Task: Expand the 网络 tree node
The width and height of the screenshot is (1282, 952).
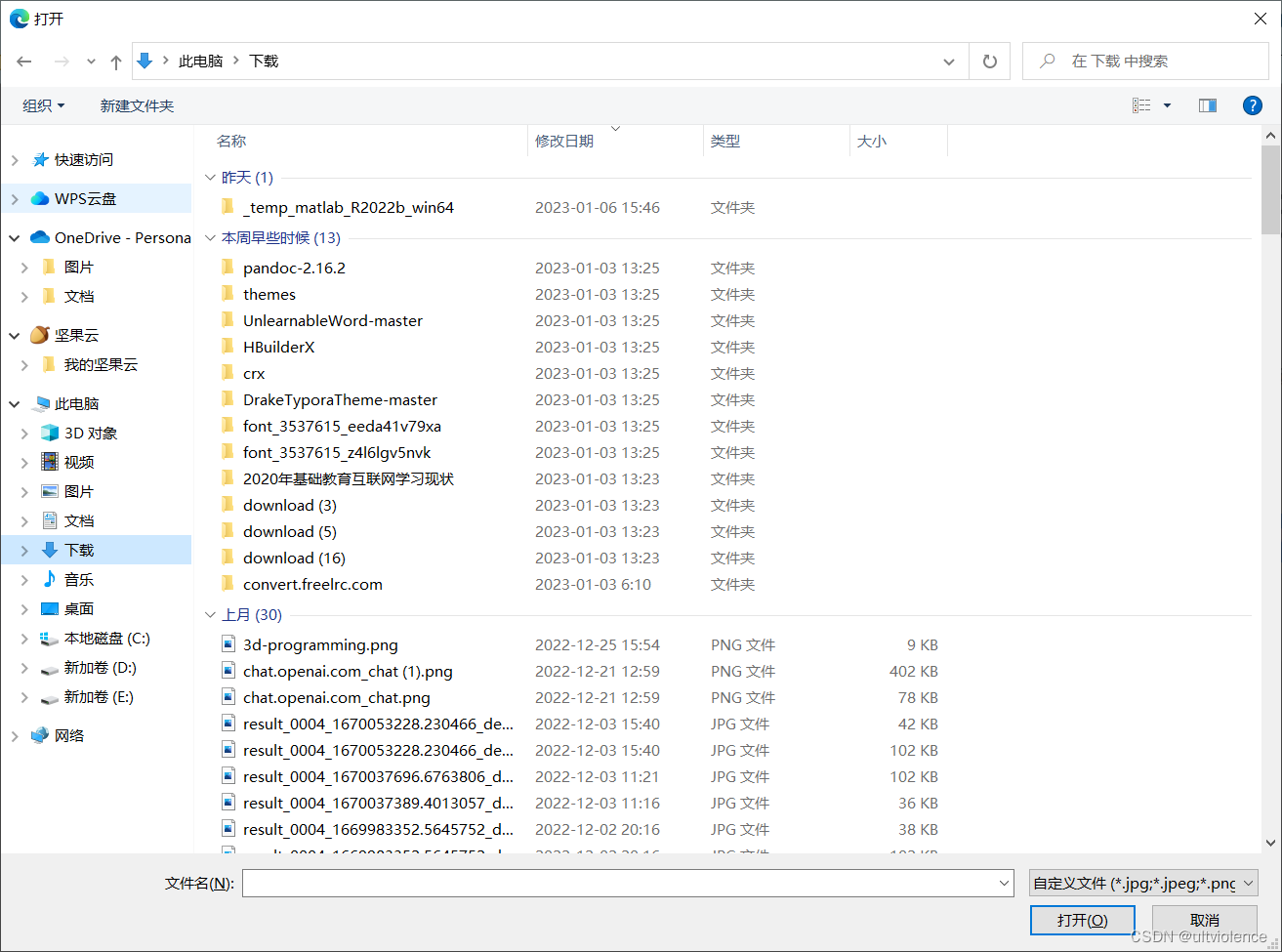Action: click(x=14, y=735)
